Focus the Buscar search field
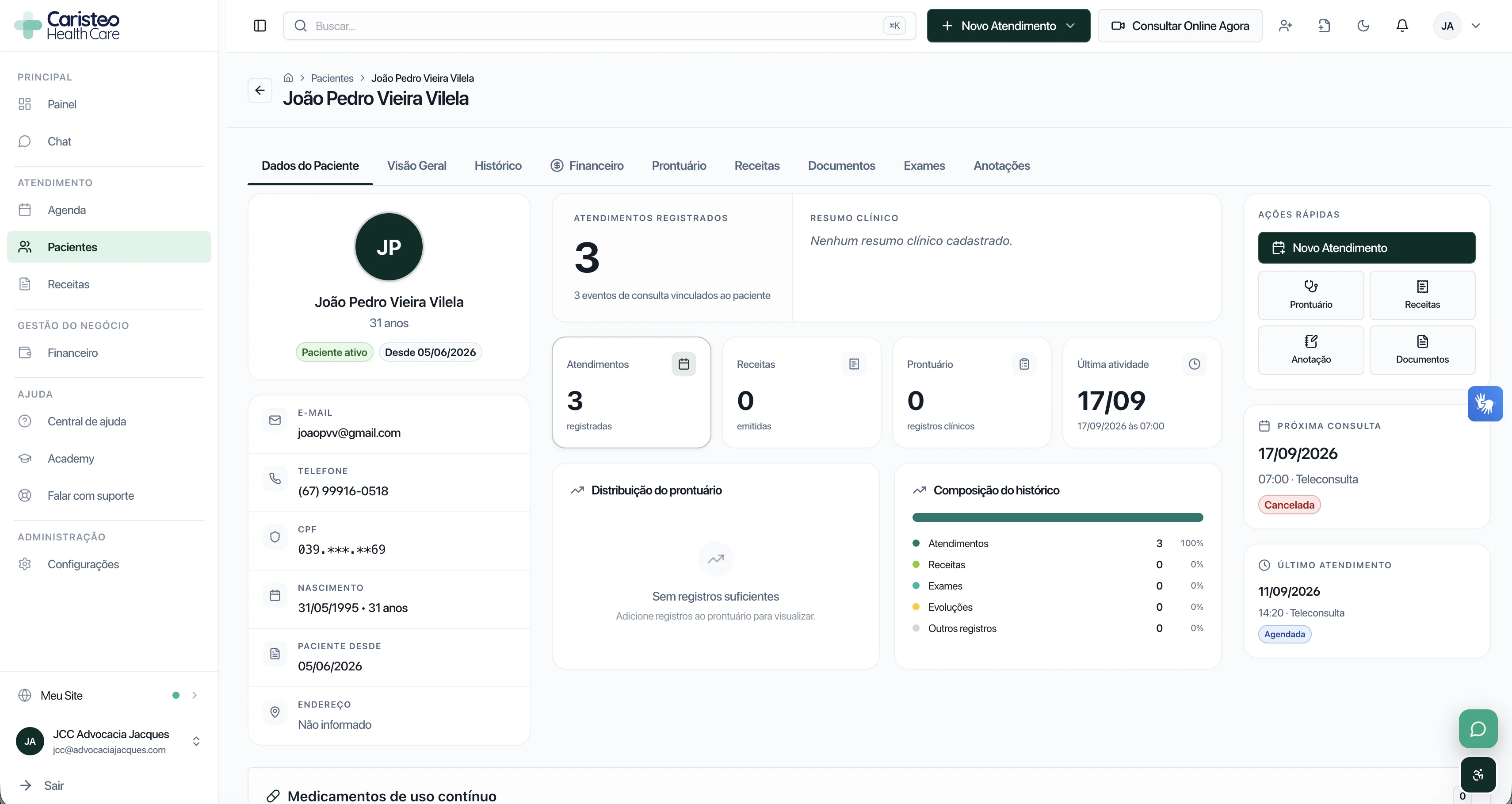The height and width of the screenshot is (804, 1512). coord(599,26)
